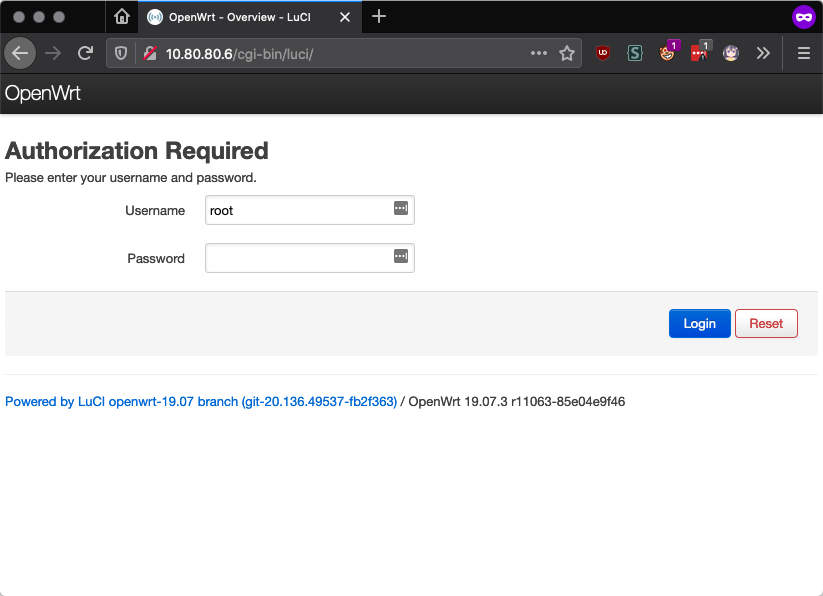The image size is (823, 596).
Task: Click the anime avatar extension icon
Action: click(x=731, y=53)
